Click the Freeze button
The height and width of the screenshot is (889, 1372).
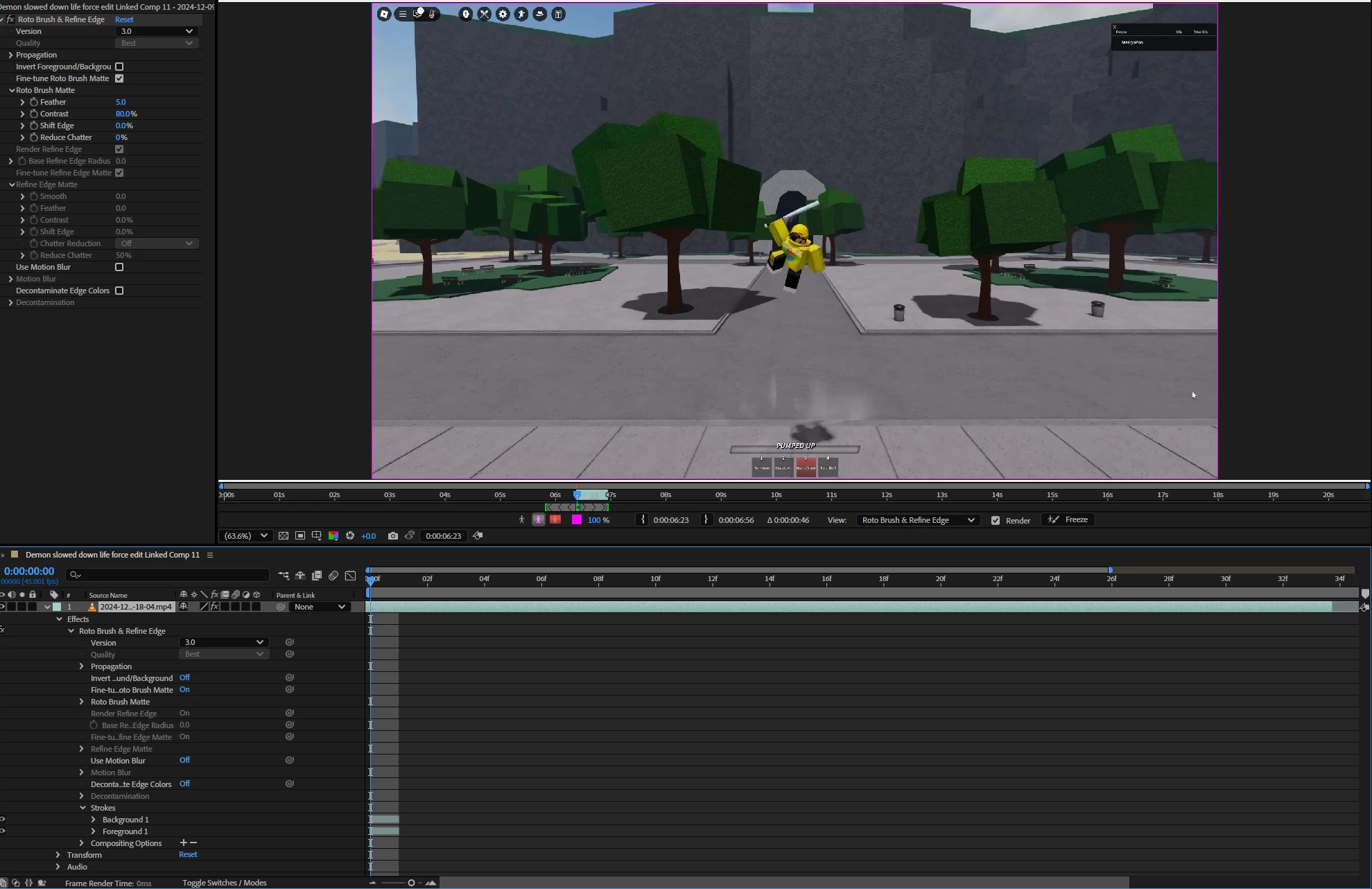click(x=1068, y=519)
